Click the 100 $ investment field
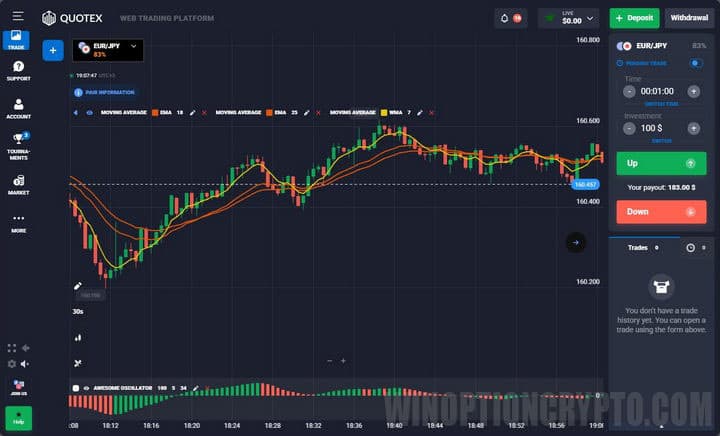Screen dimensions: 720x436 click(x=652, y=128)
